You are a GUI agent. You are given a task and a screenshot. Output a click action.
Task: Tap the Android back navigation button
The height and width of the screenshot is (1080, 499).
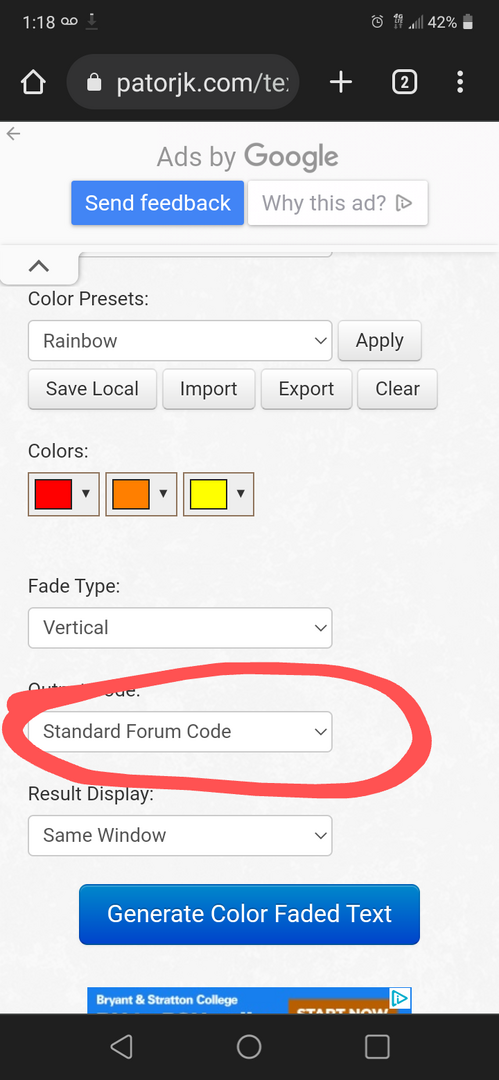121,1047
